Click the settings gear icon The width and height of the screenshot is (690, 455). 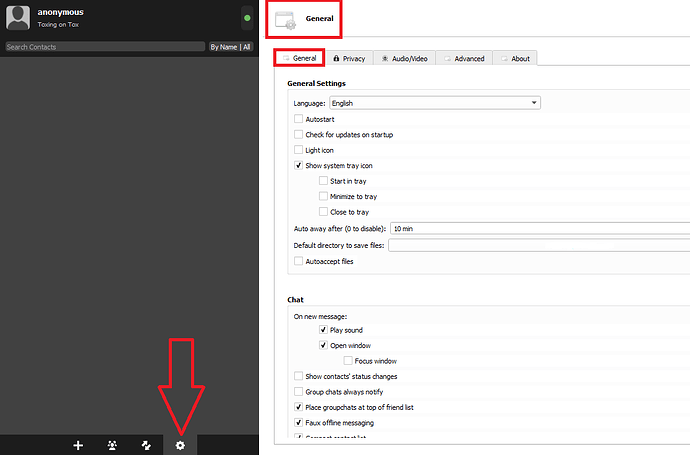click(180, 445)
